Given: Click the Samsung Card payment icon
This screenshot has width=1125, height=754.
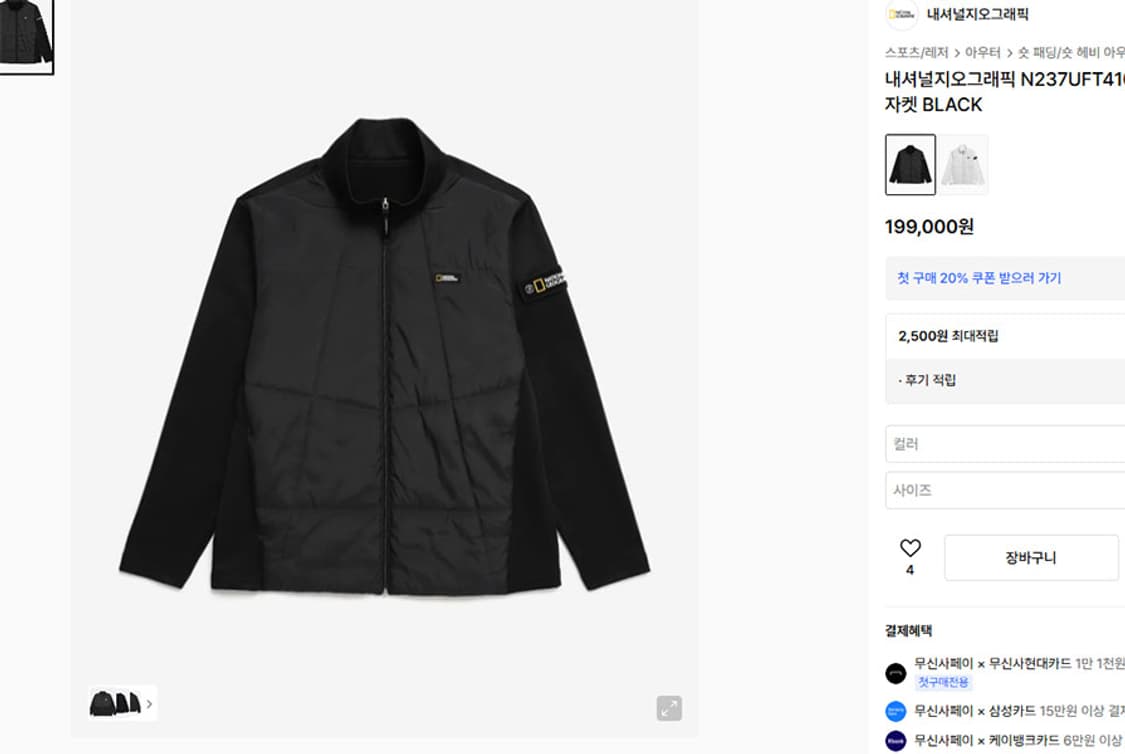Looking at the screenshot, I should pyautogui.click(x=895, y=711).
